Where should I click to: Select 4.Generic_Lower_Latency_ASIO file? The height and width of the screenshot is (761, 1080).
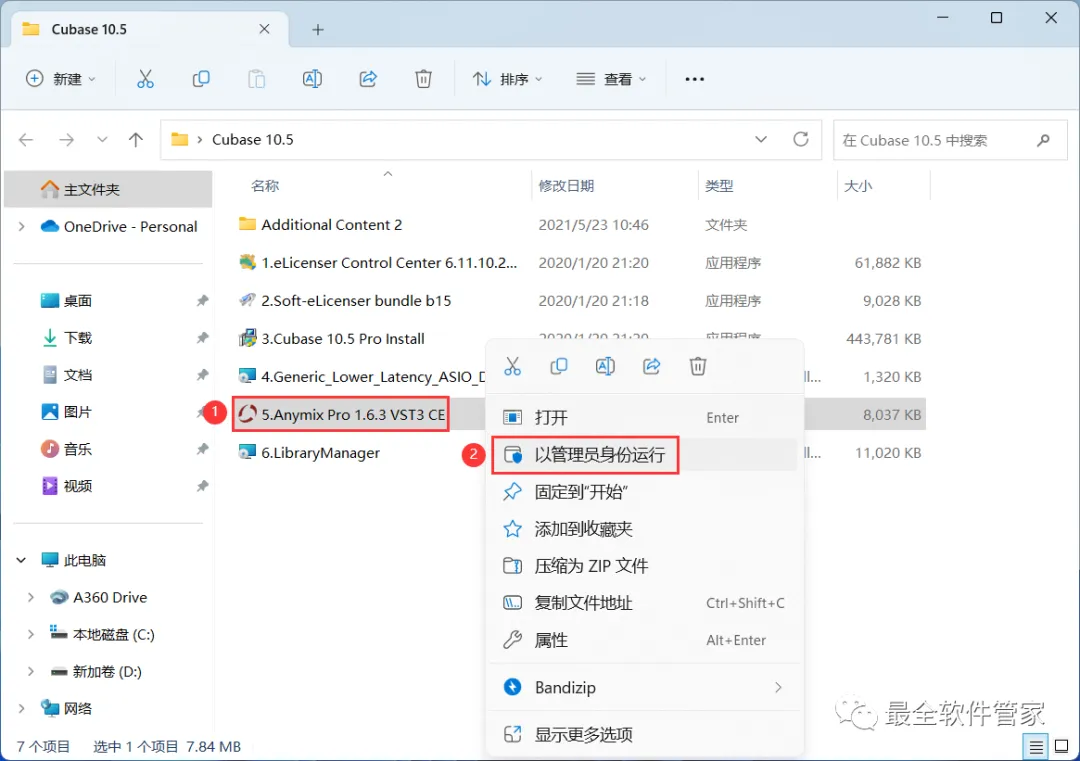coord(362,377)
